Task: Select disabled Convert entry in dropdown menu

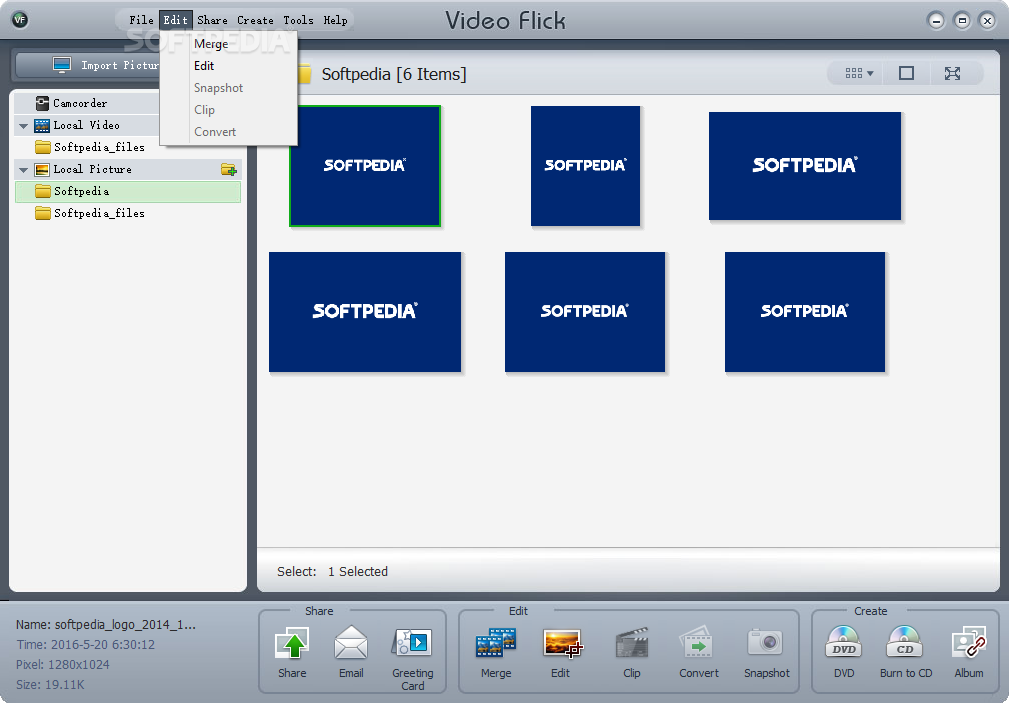Action: 228,131
